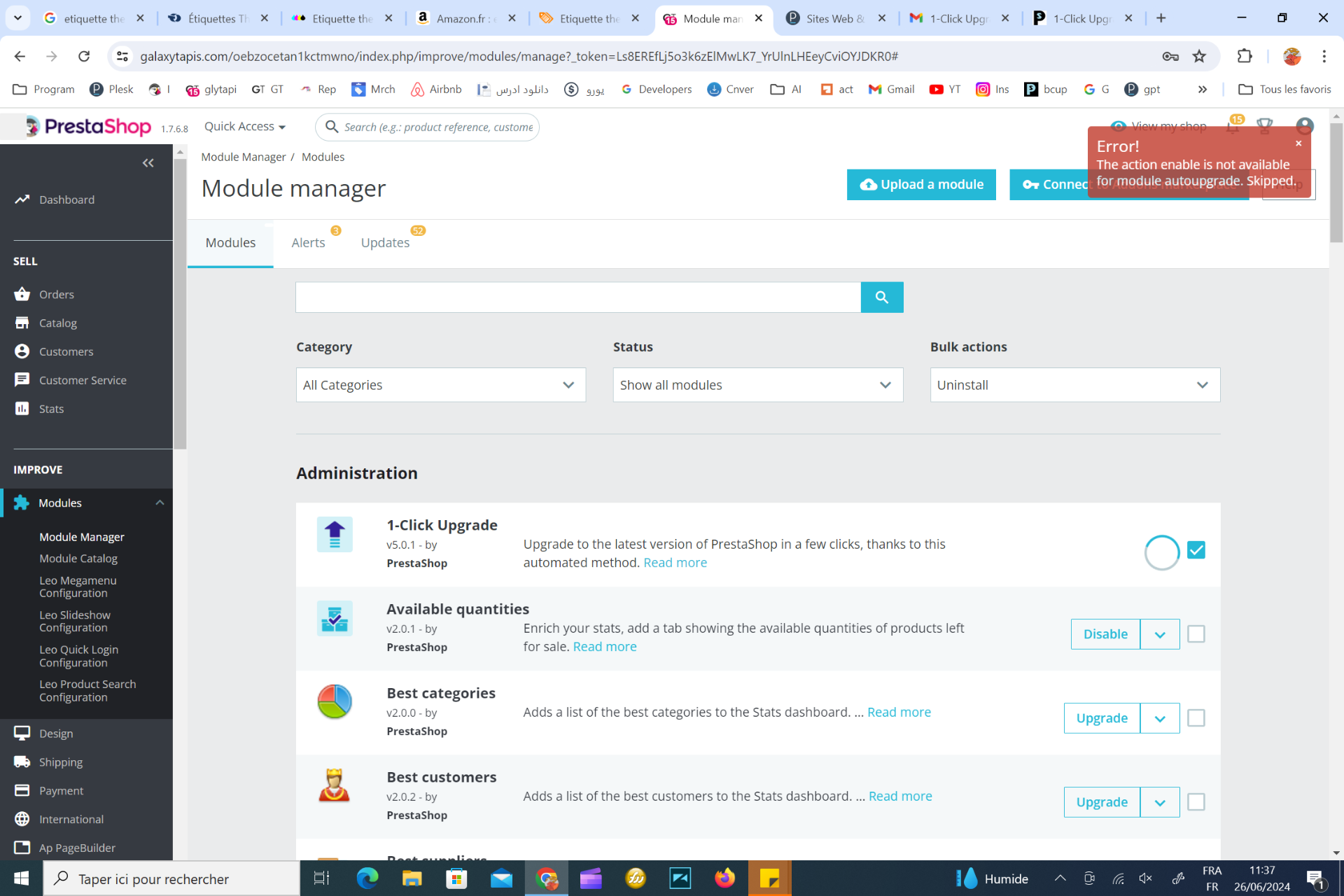Click into the module search text field
This screenshot has width=1344, height=896.
coord(577,297)
